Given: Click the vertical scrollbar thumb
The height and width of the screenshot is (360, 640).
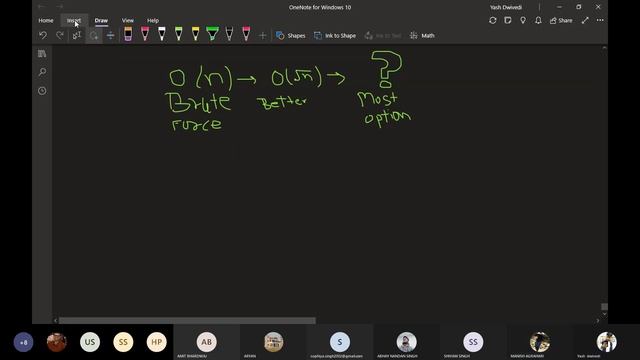Looking at the screenshot, I should 604,307.
